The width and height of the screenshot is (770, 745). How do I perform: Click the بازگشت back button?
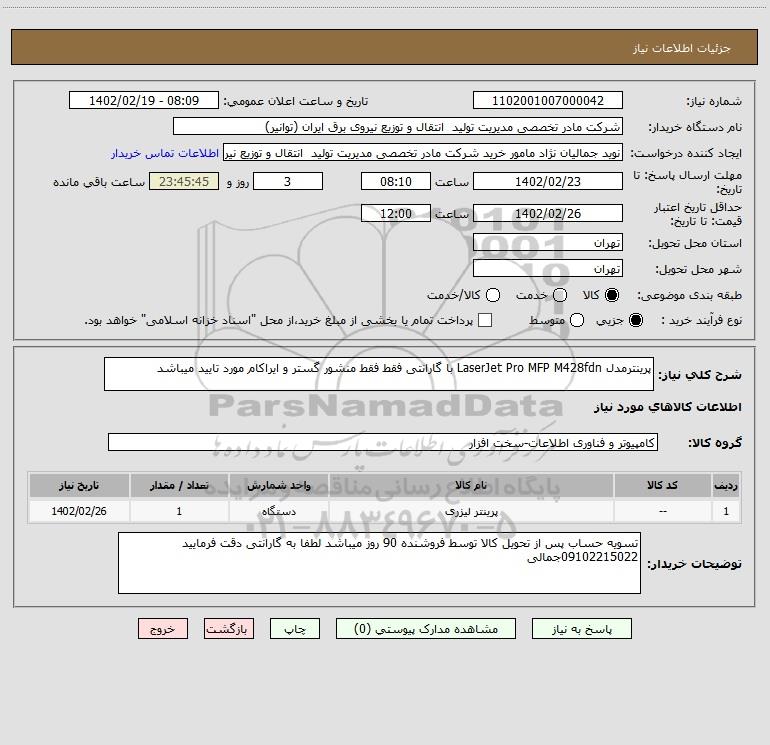coord(229,629)
